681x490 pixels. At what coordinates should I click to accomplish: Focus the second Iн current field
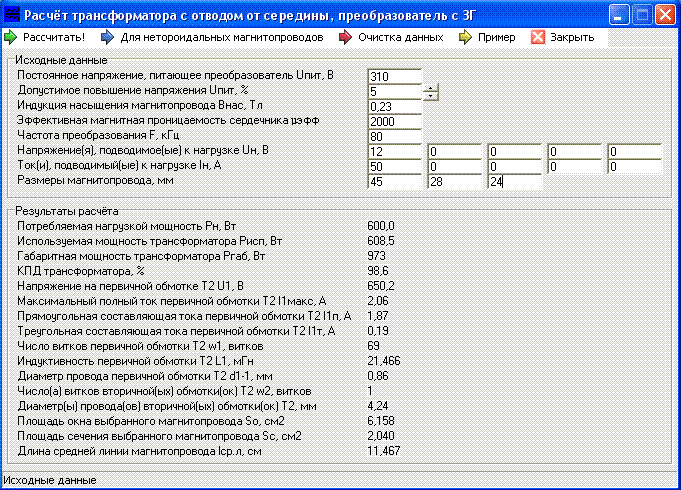pos(454,166)
